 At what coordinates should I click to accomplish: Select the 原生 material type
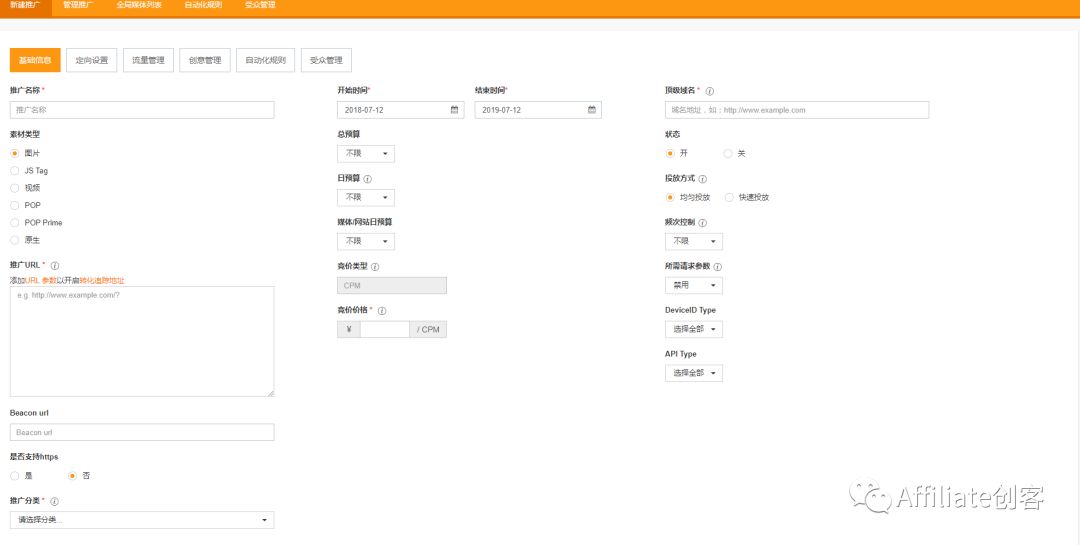[x=14, y=240]
